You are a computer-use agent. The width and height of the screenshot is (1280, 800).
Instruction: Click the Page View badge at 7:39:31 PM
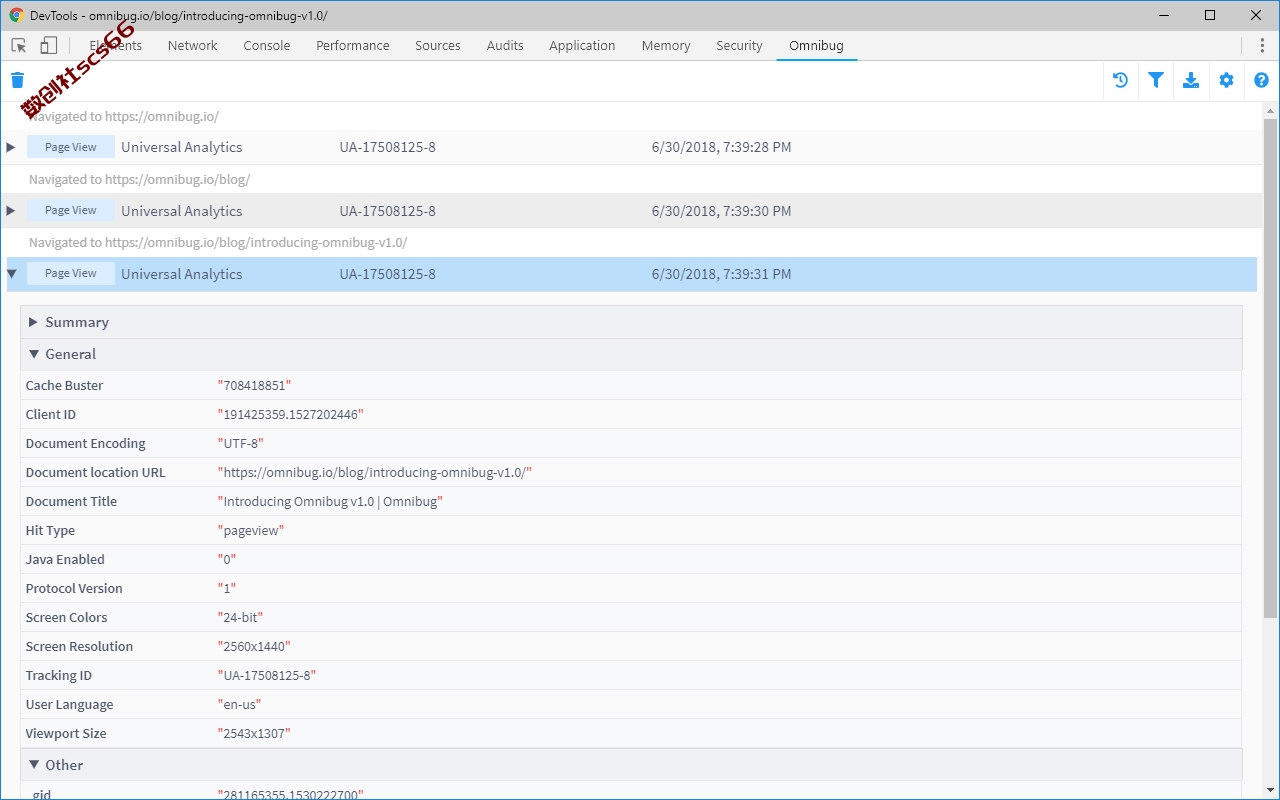71,273
